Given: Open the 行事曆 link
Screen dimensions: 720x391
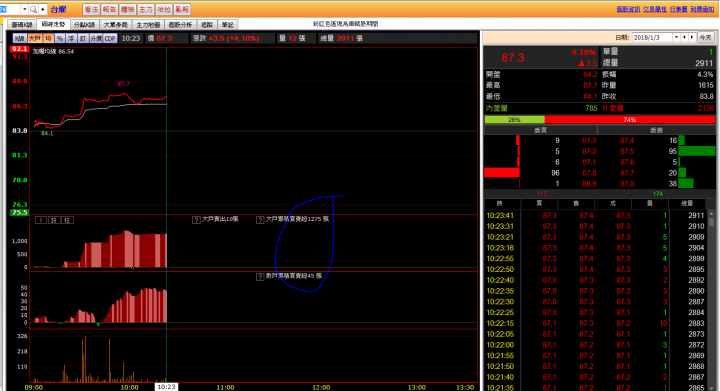Looking at the screenshot, I should 678,9.
